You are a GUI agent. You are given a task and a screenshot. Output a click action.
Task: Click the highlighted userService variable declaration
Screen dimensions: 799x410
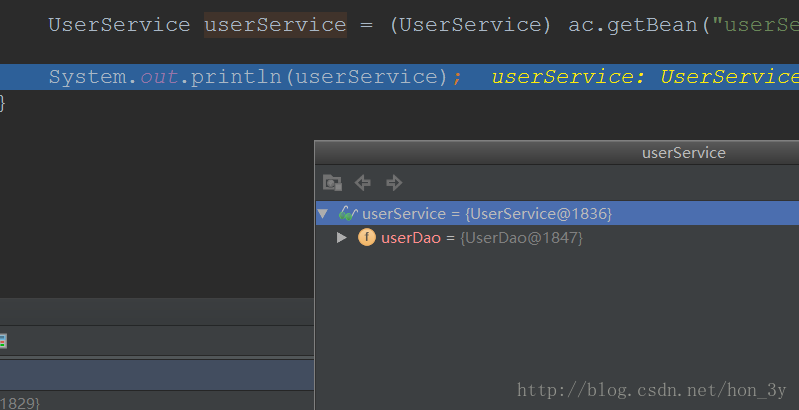[x=275, y=25]
